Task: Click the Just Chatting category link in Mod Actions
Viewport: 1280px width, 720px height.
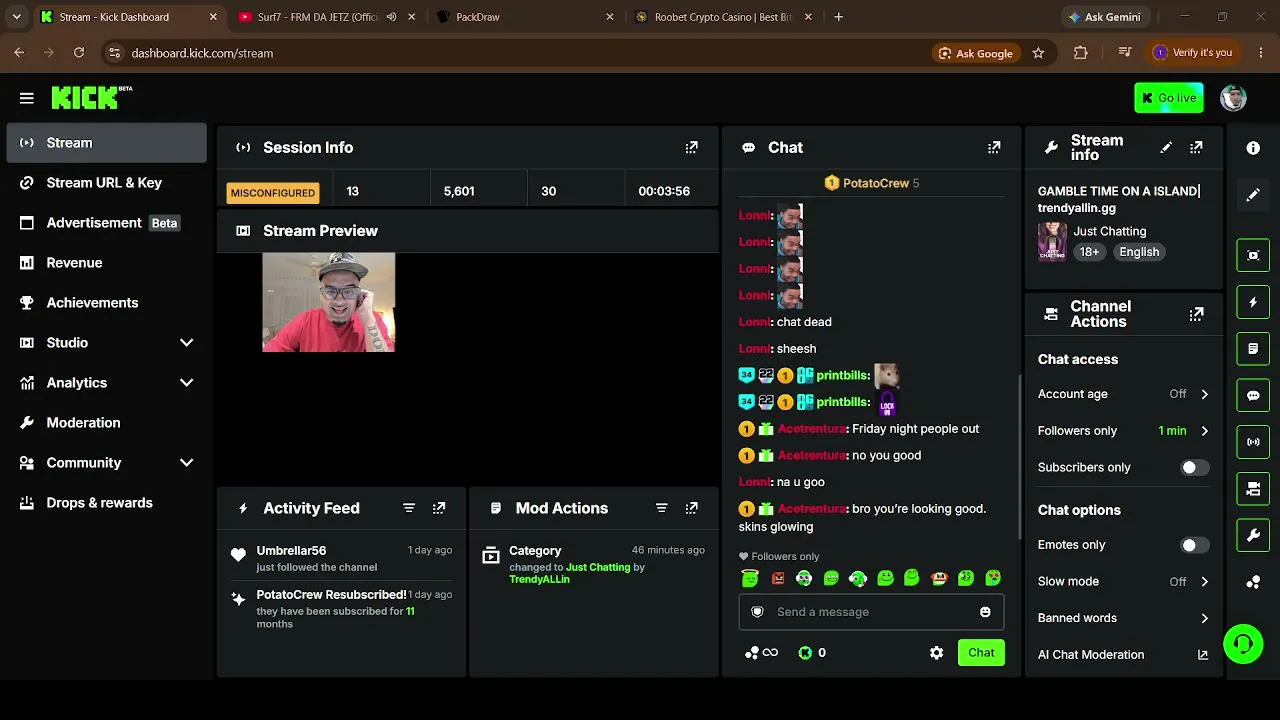Action: point(598,567)
